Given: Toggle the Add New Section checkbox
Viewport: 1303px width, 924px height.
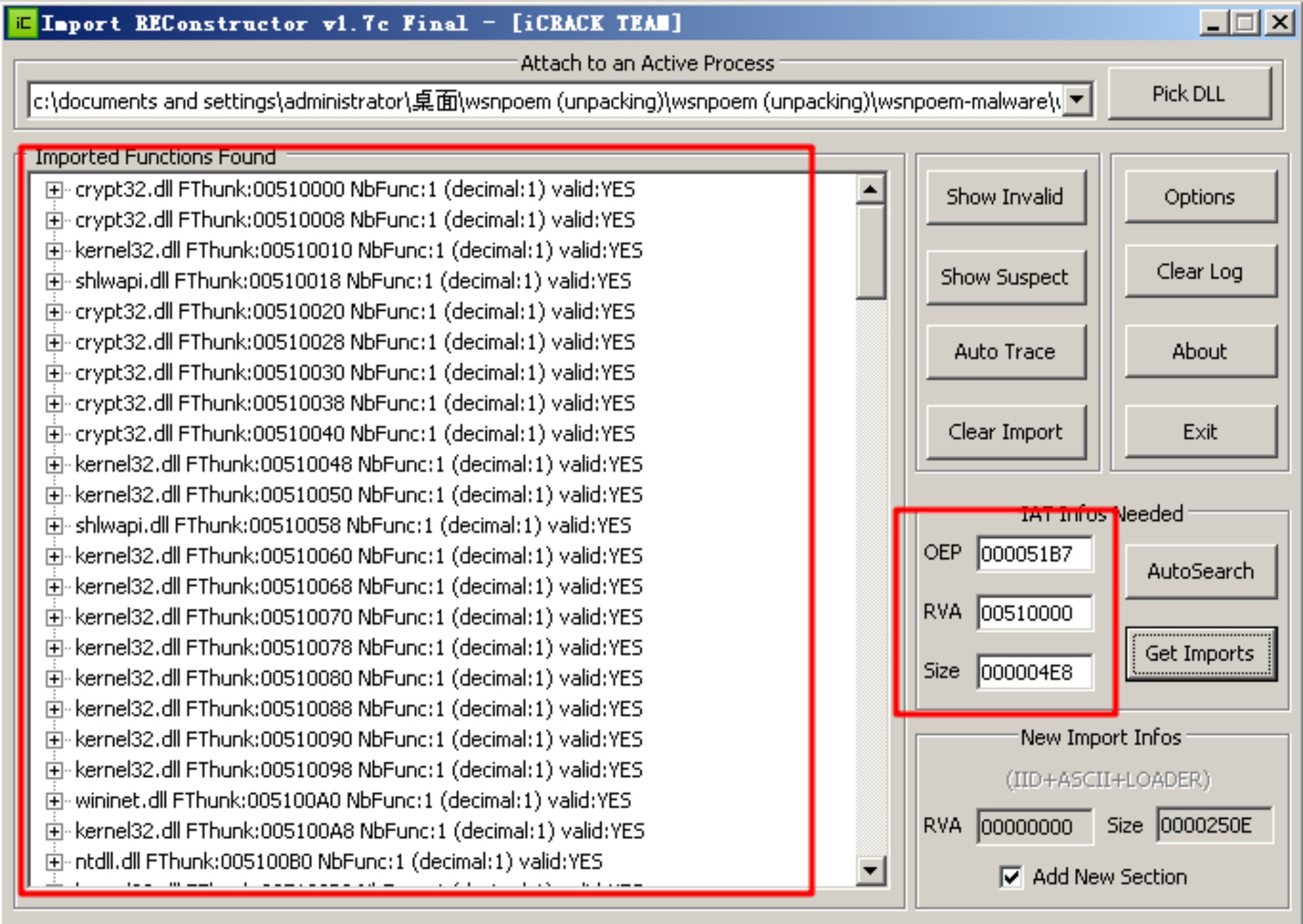Looking at the screenshot, I should point(1011,877).
